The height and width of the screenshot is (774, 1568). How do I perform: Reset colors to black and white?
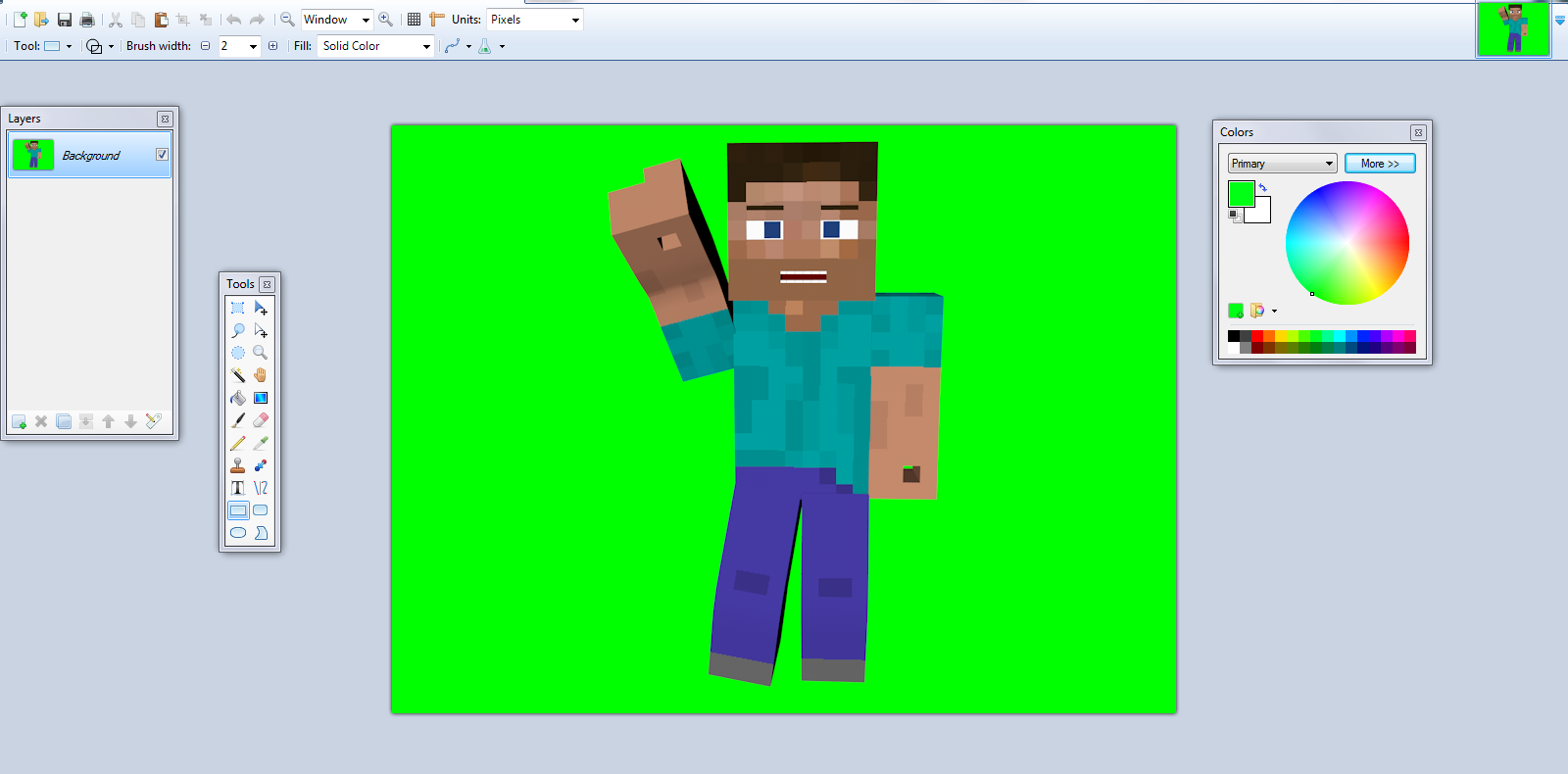1235,216
